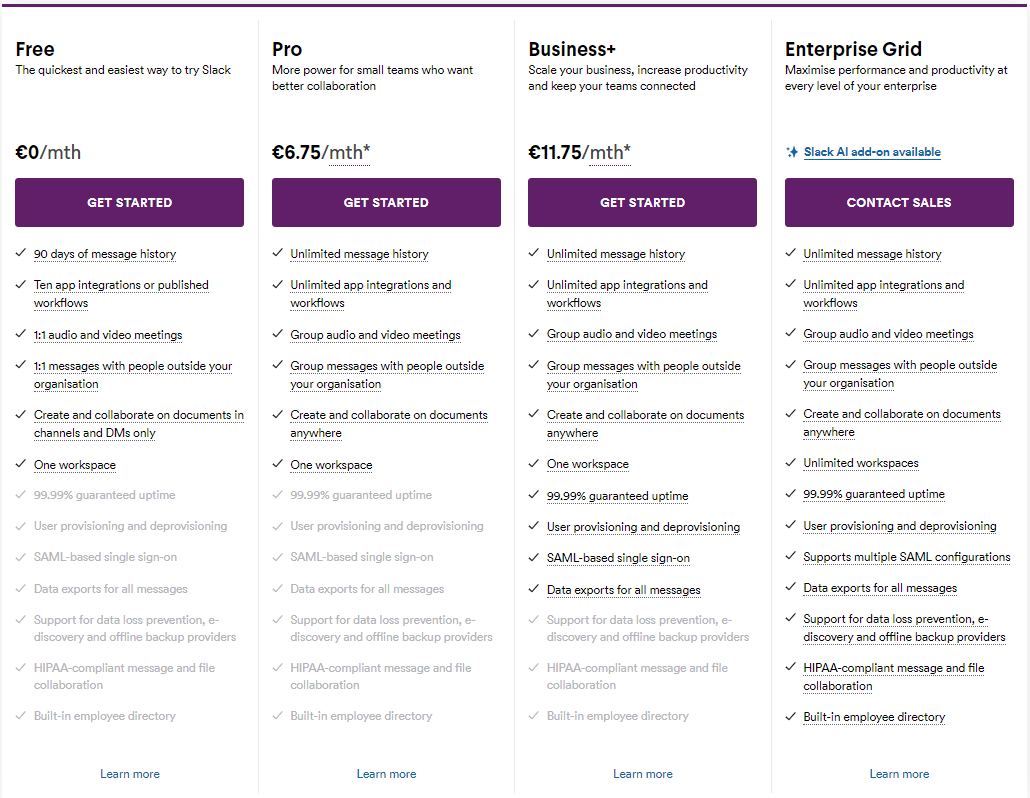Click greyed checkmark beside Pro 99.99% guaranteed uptime
This screenshot has height=798, width=1030.
(278, 495)
